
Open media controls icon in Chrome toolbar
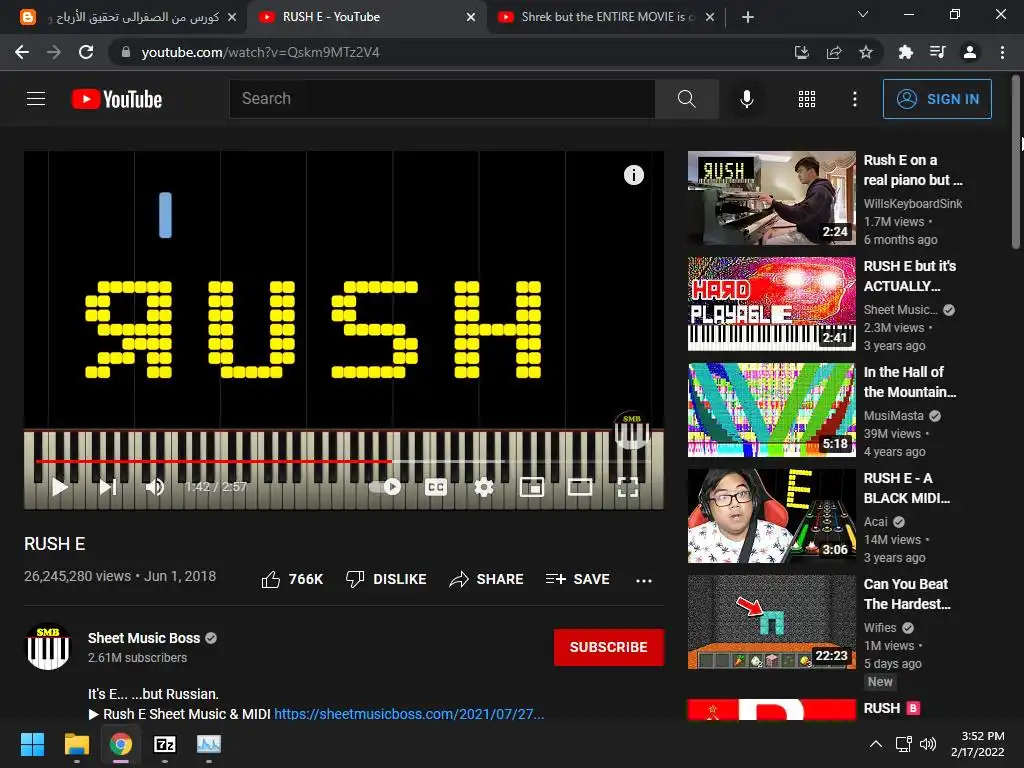tap(937, 52)
